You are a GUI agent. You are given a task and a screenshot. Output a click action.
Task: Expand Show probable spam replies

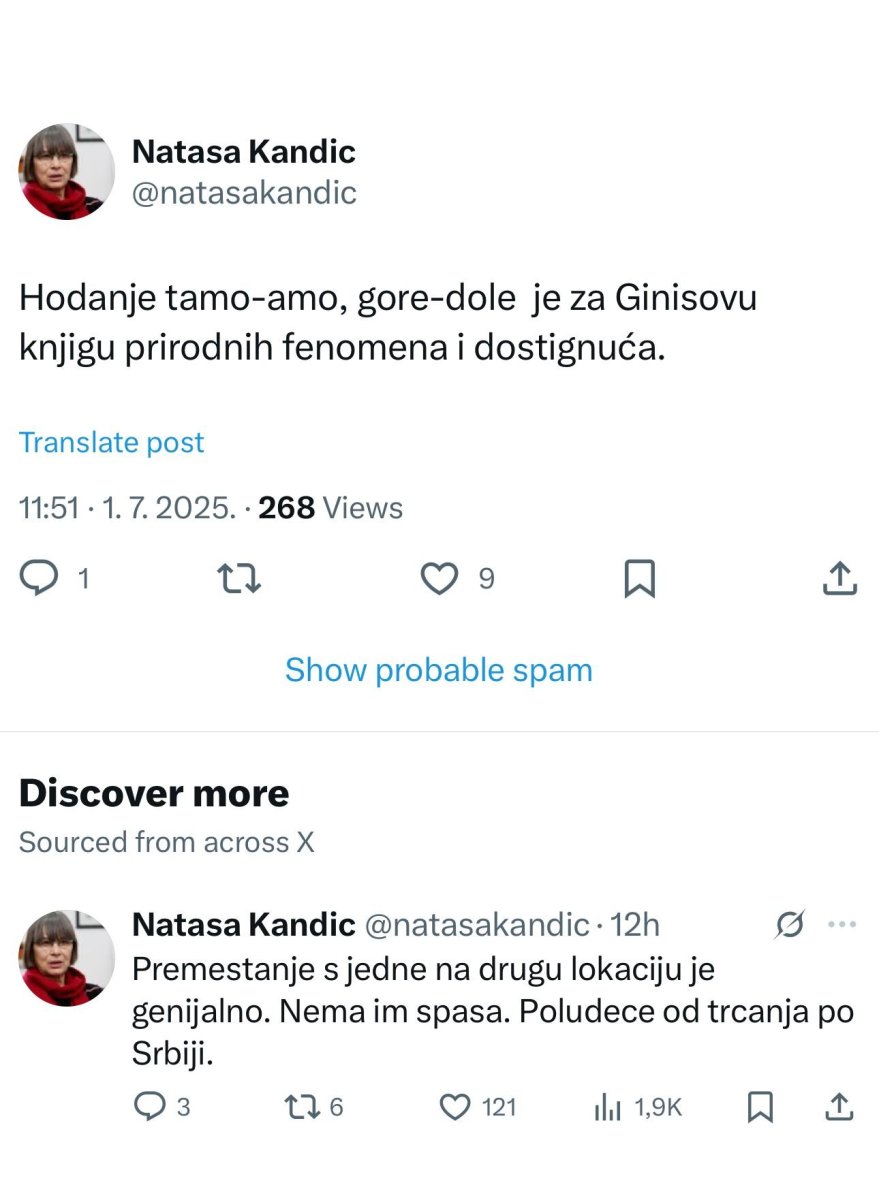tap(439, 670)
